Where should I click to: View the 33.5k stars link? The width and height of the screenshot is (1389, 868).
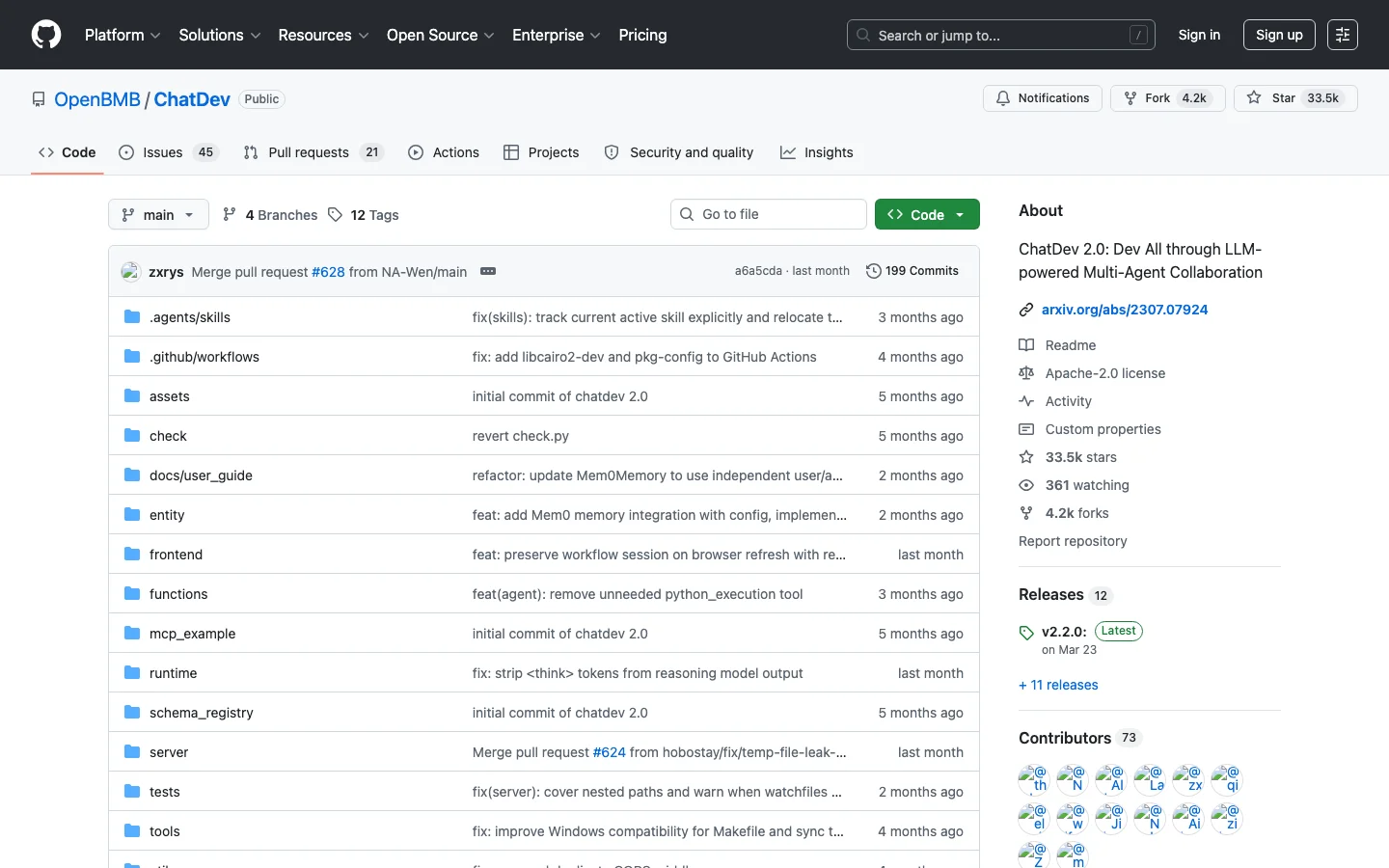[x=1068, y=457]
